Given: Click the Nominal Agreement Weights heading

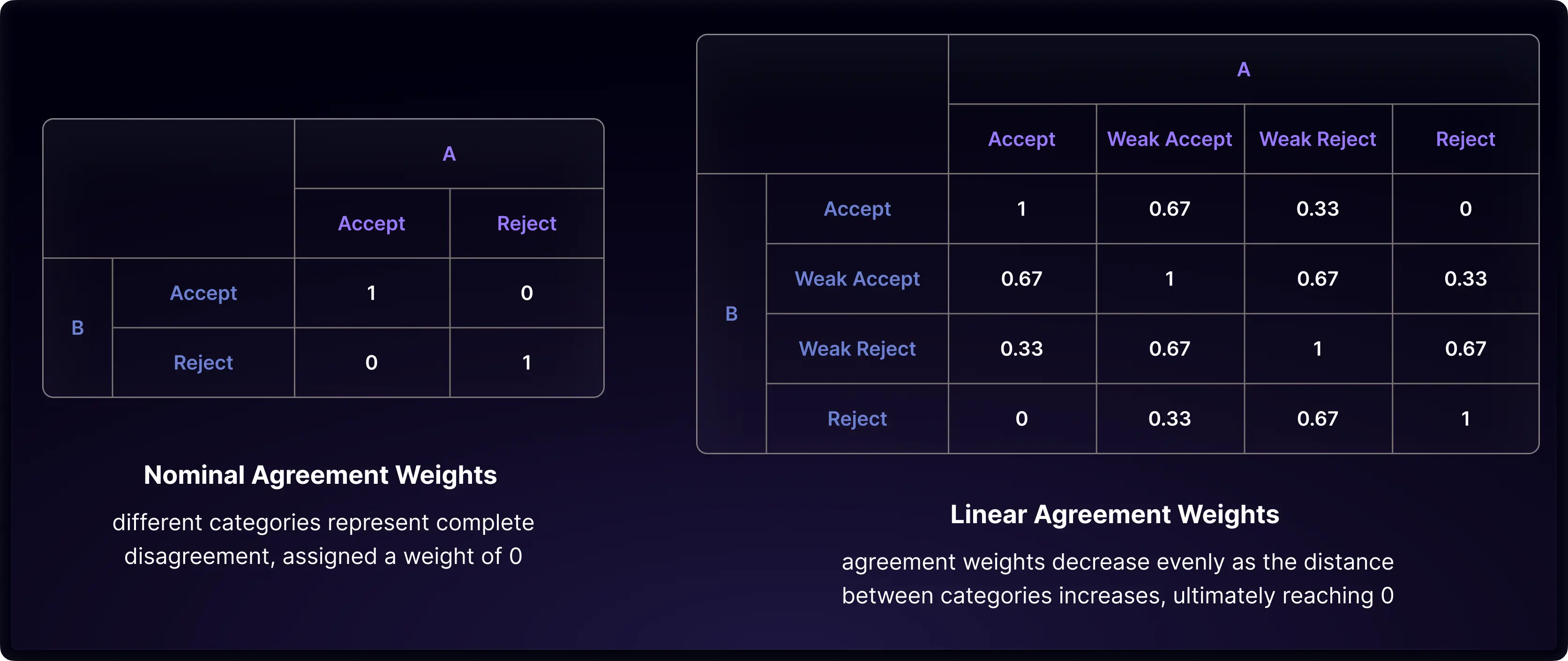Looking at the screenshot, I should point(320,475).
